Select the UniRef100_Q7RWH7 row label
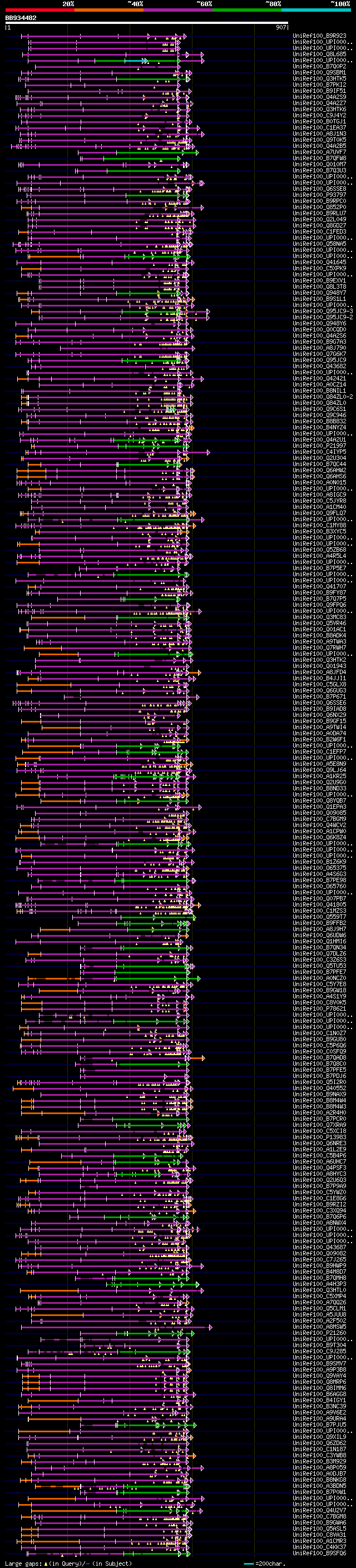The height and width of the screenshot is (1568, 356). [x=319, y=647]
